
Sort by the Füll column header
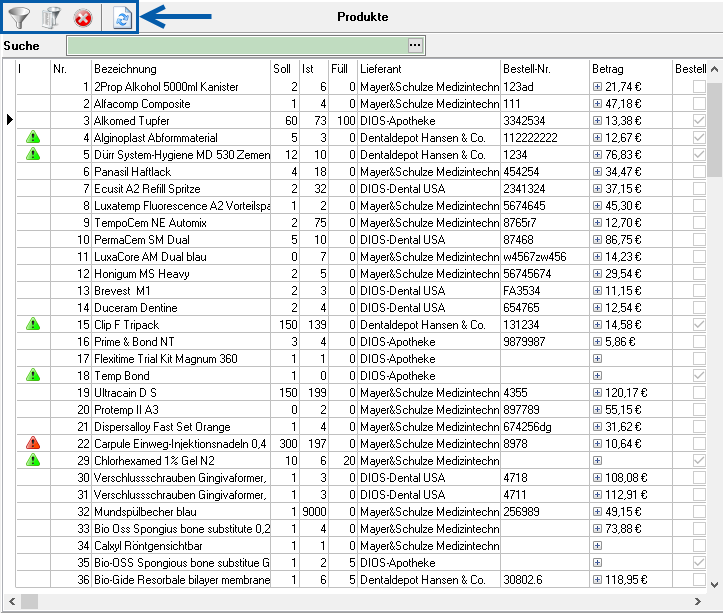(343, 69)
